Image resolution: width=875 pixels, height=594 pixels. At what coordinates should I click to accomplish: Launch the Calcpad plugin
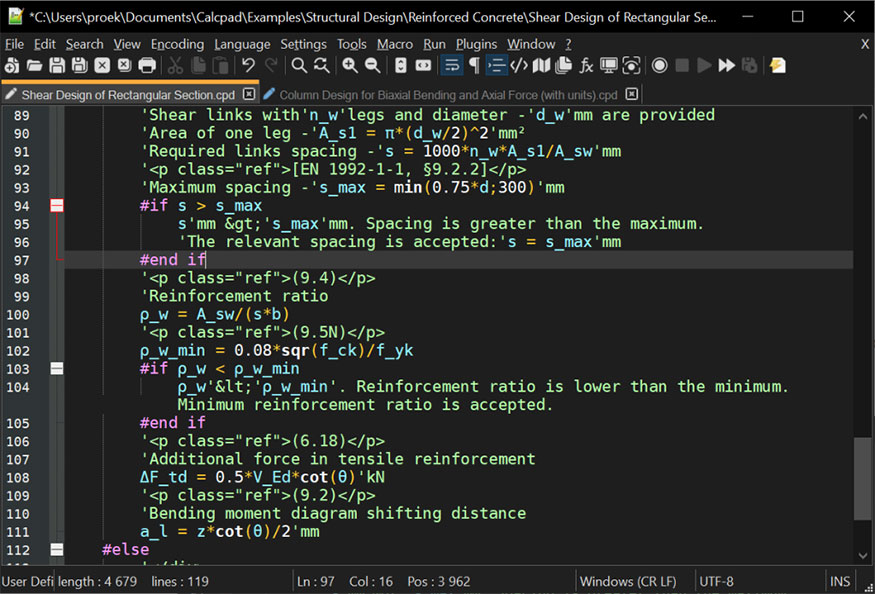pos(777,65)
